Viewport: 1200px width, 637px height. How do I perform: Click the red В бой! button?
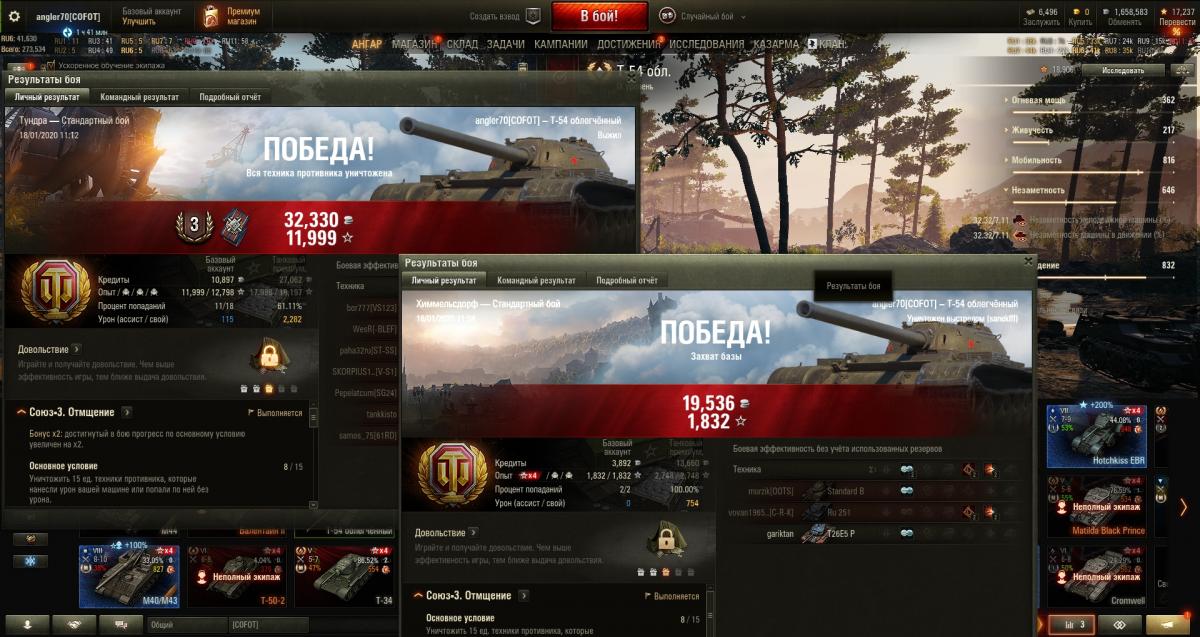pyautogui.click(x=600, y=16)
